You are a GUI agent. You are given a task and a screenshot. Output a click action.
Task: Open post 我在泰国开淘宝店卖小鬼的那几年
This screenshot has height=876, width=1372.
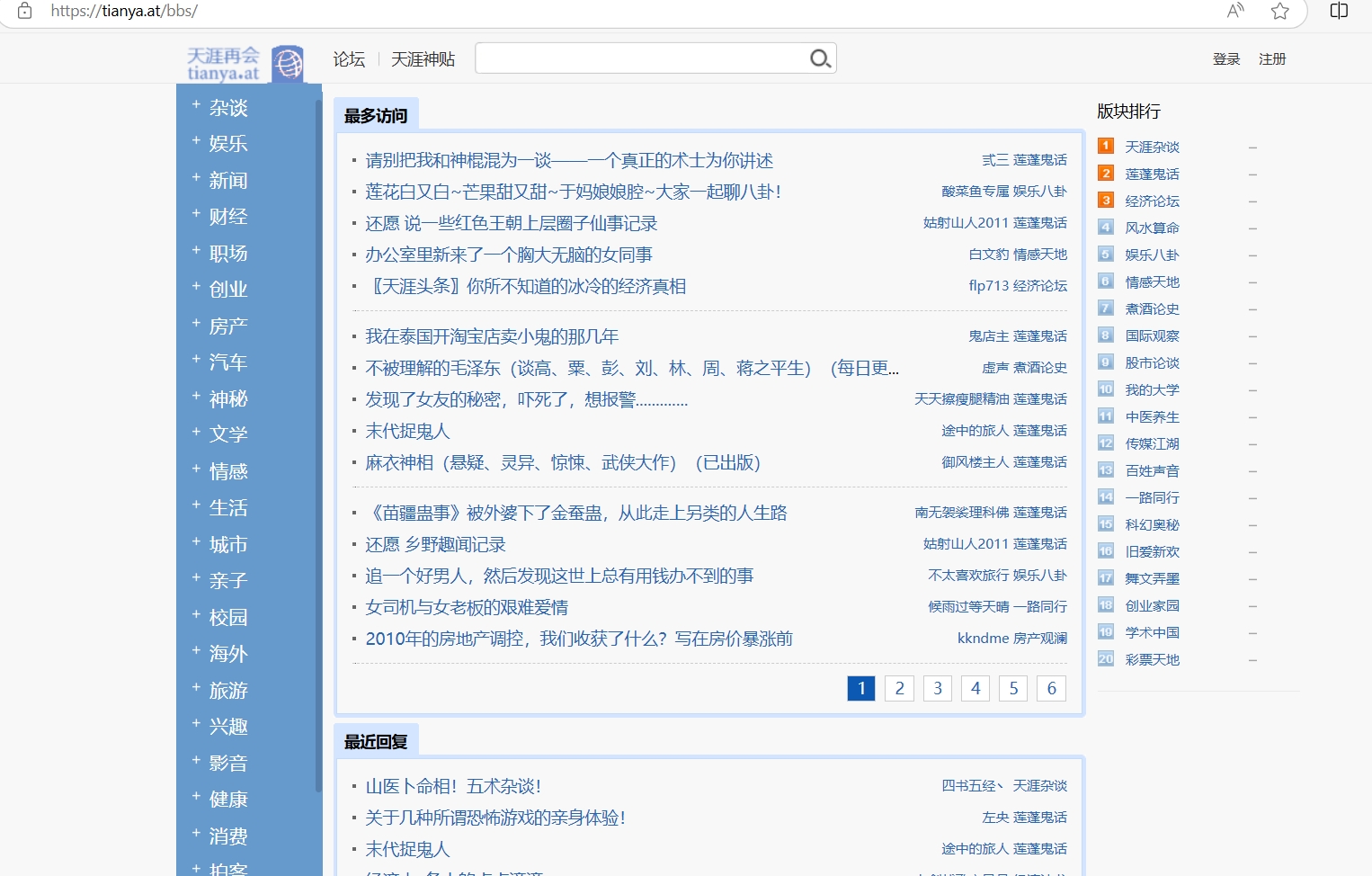tap(492, 337)
